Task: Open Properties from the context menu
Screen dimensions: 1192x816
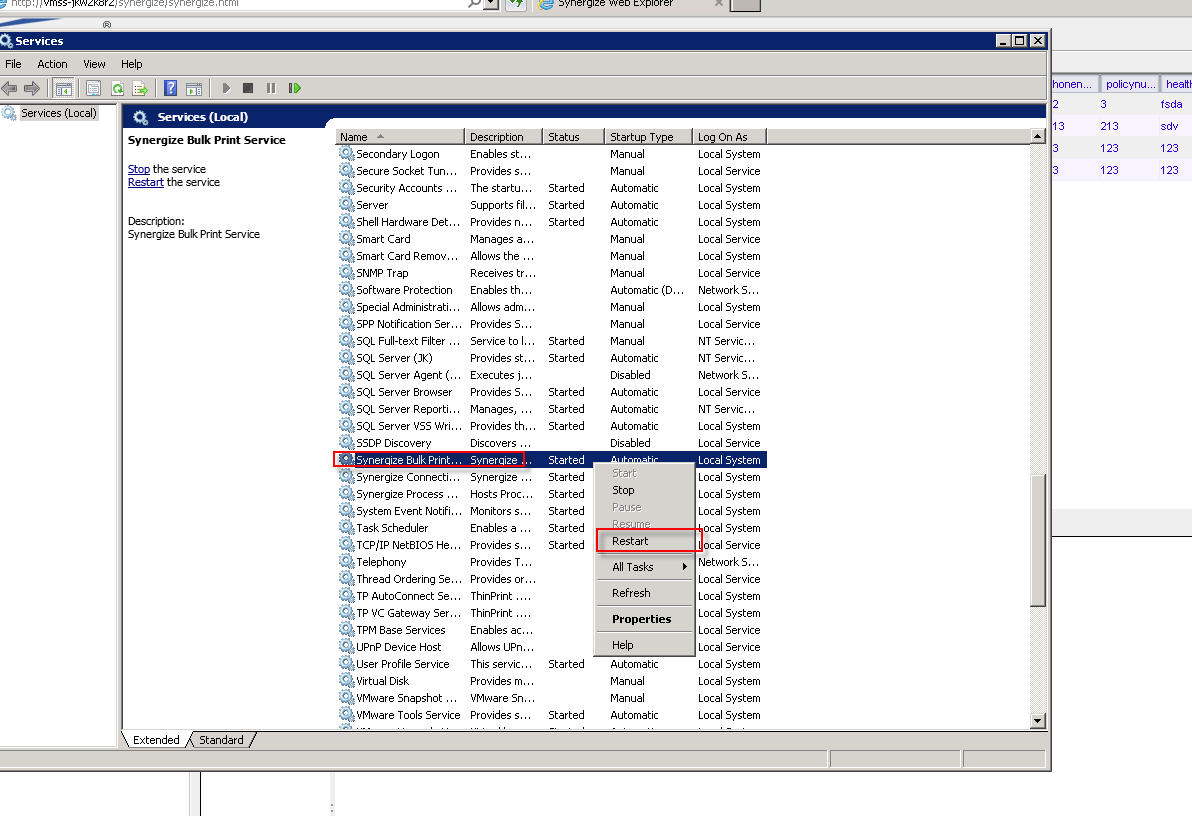Action: coord(644,619)
